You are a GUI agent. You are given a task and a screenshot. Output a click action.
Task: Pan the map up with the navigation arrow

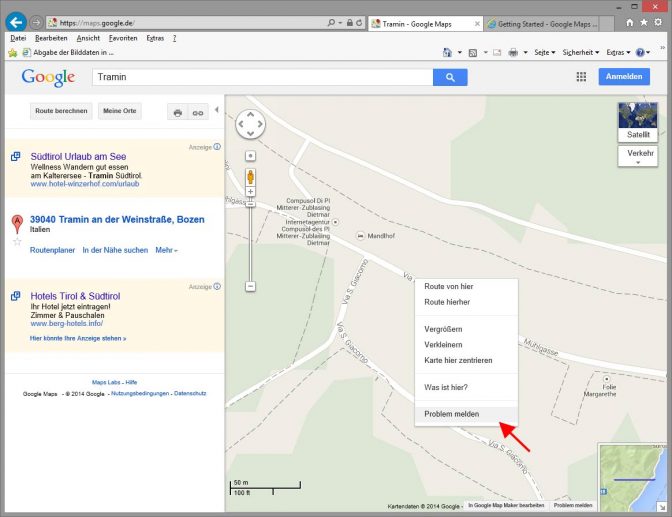tap(250, 115)
